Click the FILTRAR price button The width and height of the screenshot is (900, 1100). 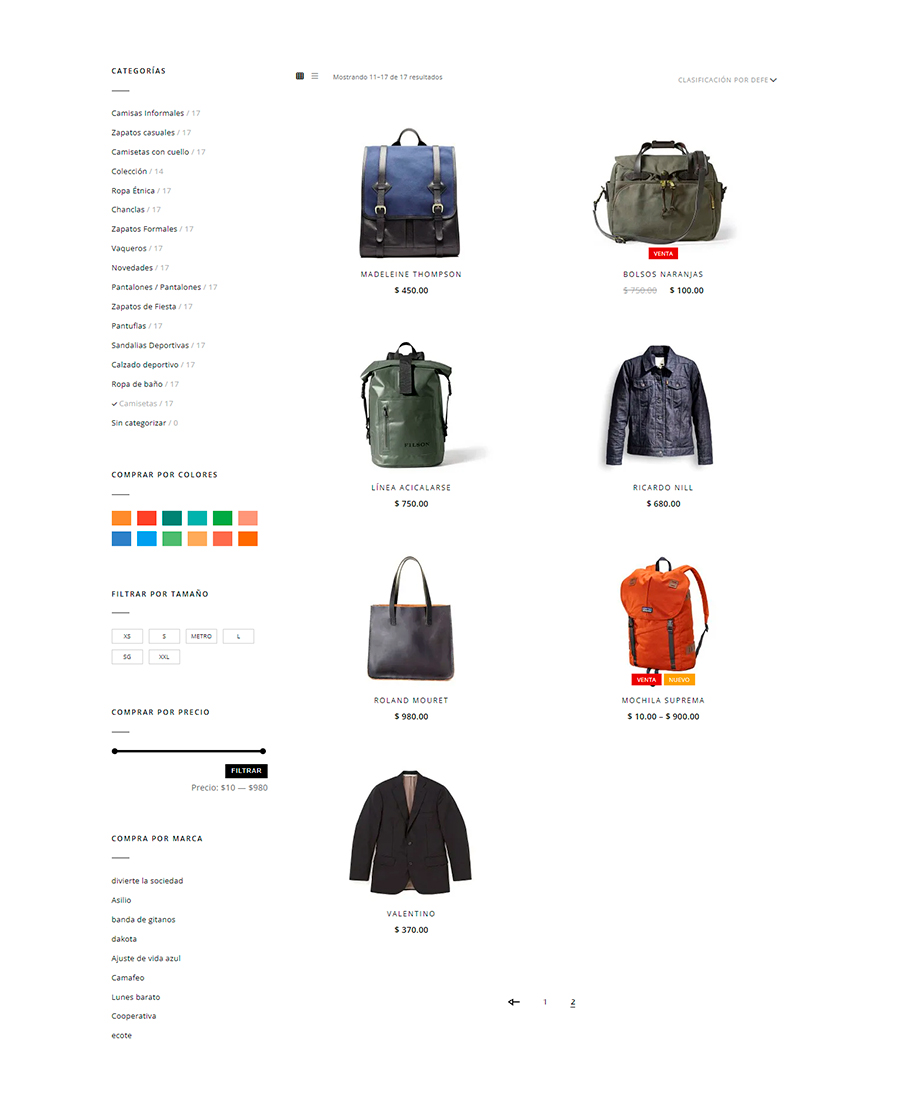[246, 770]
